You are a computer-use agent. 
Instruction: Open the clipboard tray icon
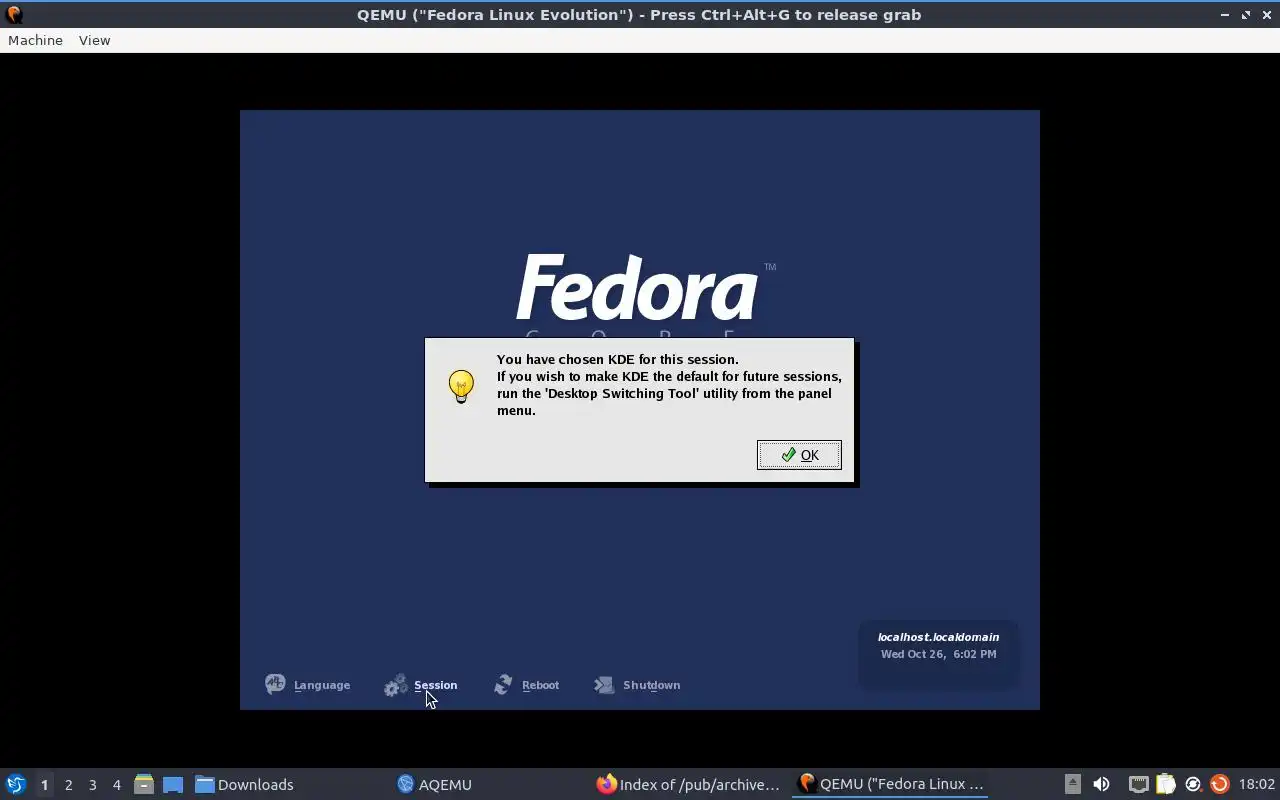[1165, 785]
